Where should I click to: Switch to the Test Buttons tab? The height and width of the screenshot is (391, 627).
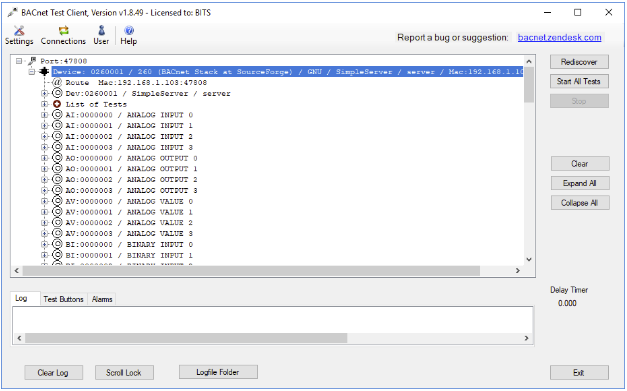[63, 299]
